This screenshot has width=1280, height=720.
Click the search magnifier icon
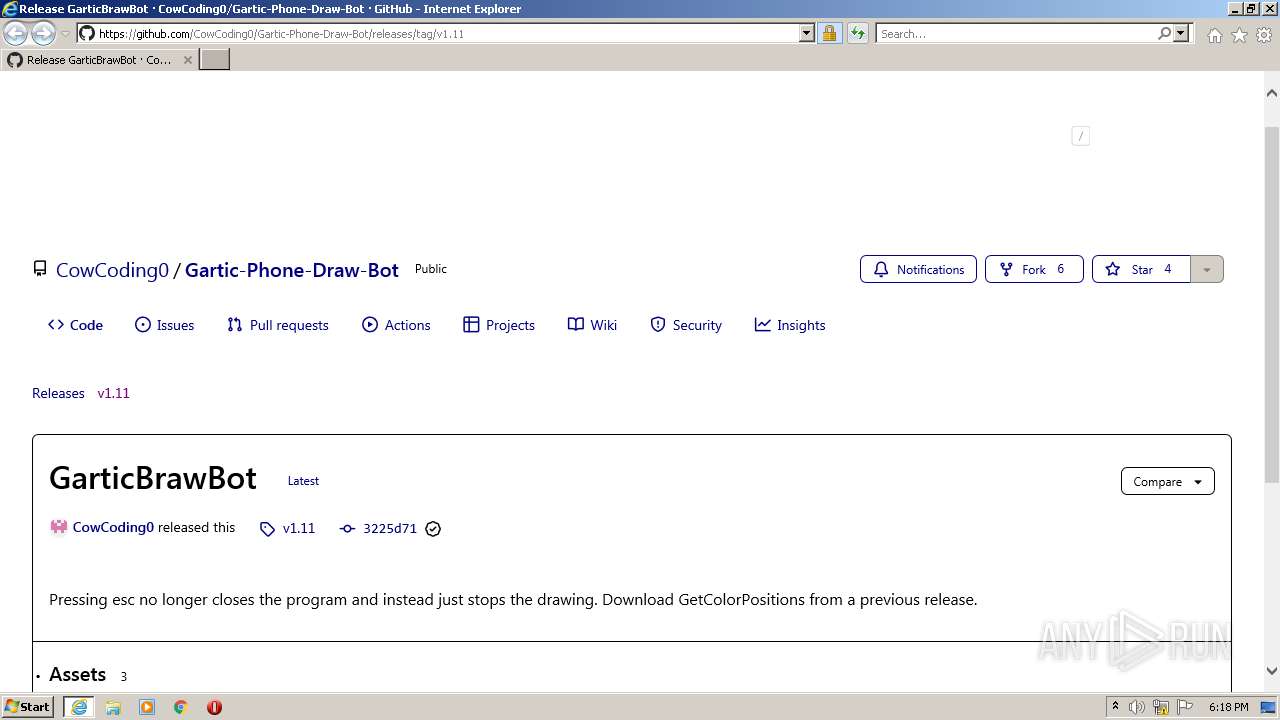click(1164, 33)
